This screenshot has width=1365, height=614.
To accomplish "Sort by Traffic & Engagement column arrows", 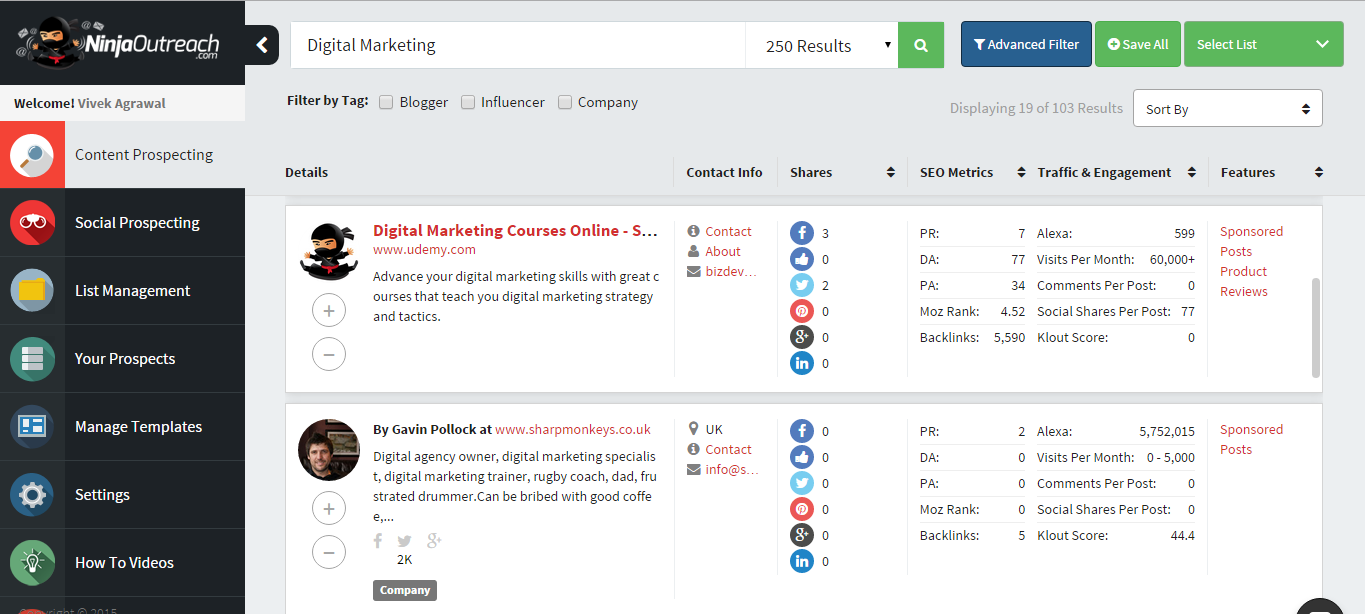I will coord(1191,172).
